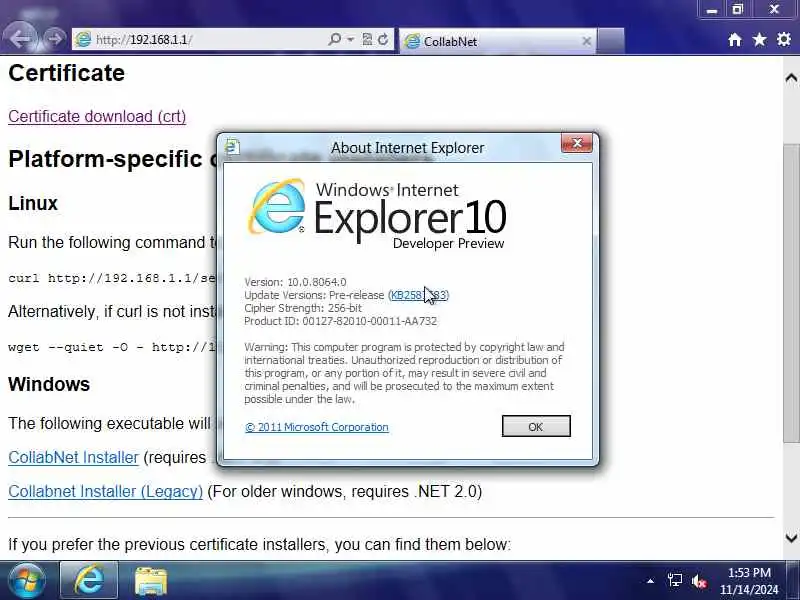Viewport: 800px width, 600px height.
Task: Open the Windows Start menu orb
Action: [27, 581]
